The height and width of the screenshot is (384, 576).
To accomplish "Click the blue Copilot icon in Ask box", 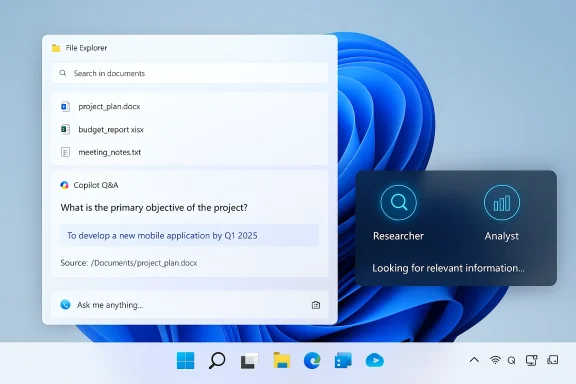I will pyautogui.click(x=65, y=305).
